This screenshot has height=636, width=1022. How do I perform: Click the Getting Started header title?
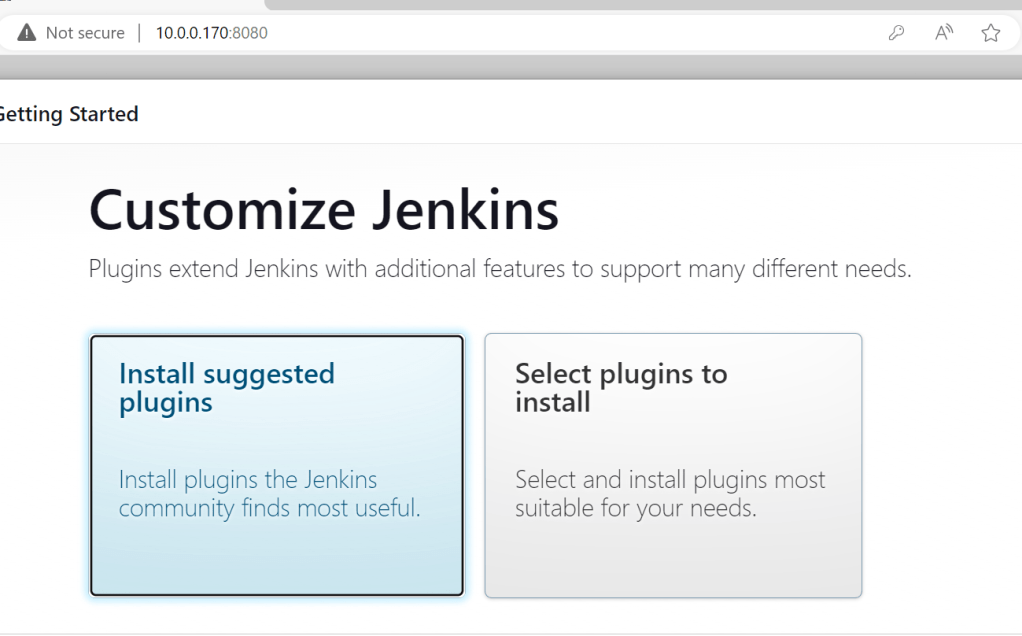click(x=68, y=114)
